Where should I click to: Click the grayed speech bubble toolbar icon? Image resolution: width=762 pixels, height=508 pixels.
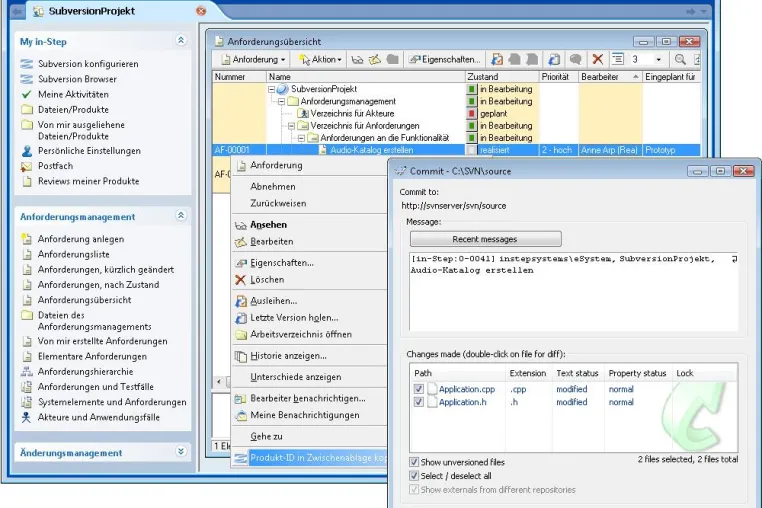pos(575,59)
